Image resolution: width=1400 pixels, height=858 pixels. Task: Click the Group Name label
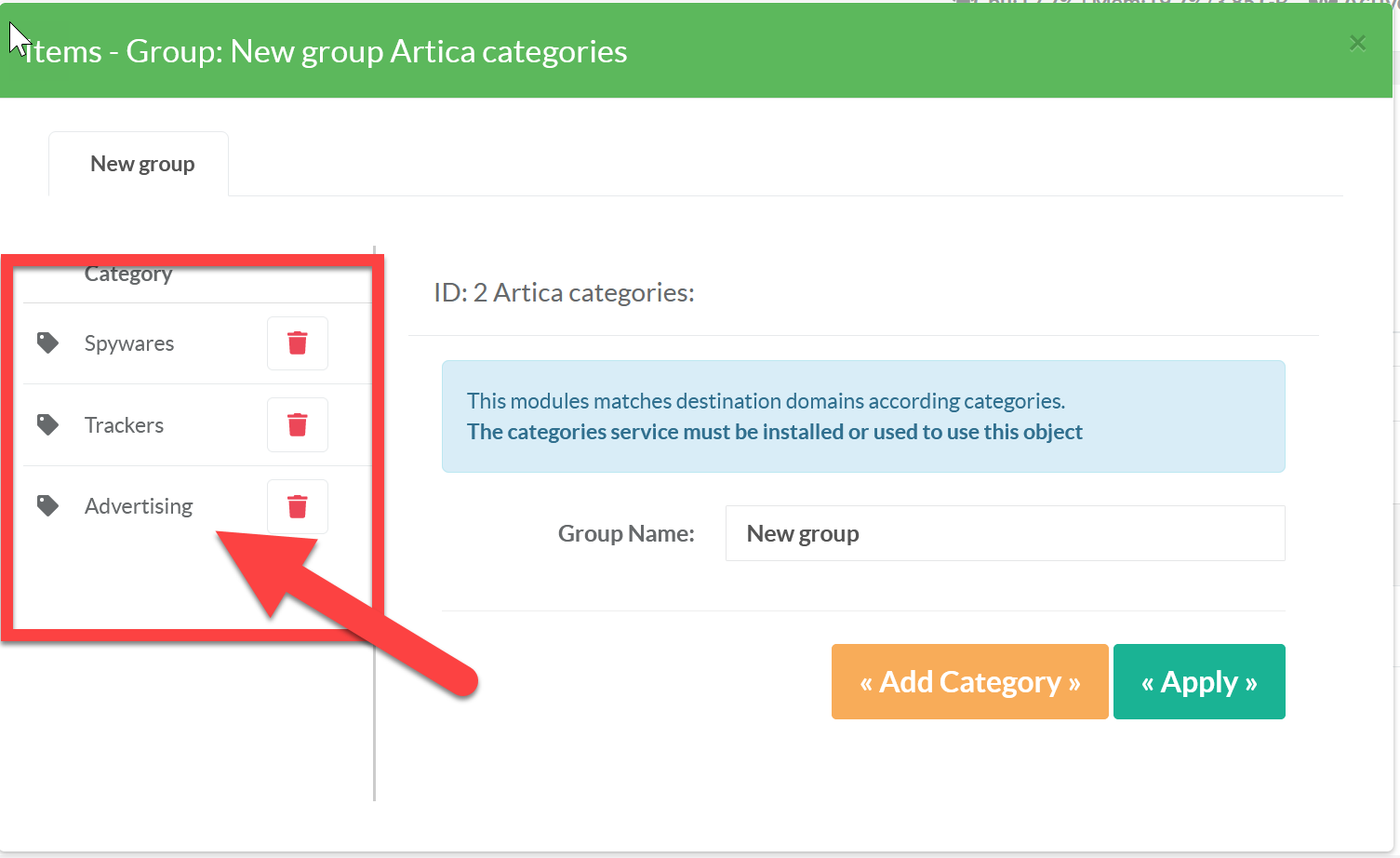tap(626, 533)
